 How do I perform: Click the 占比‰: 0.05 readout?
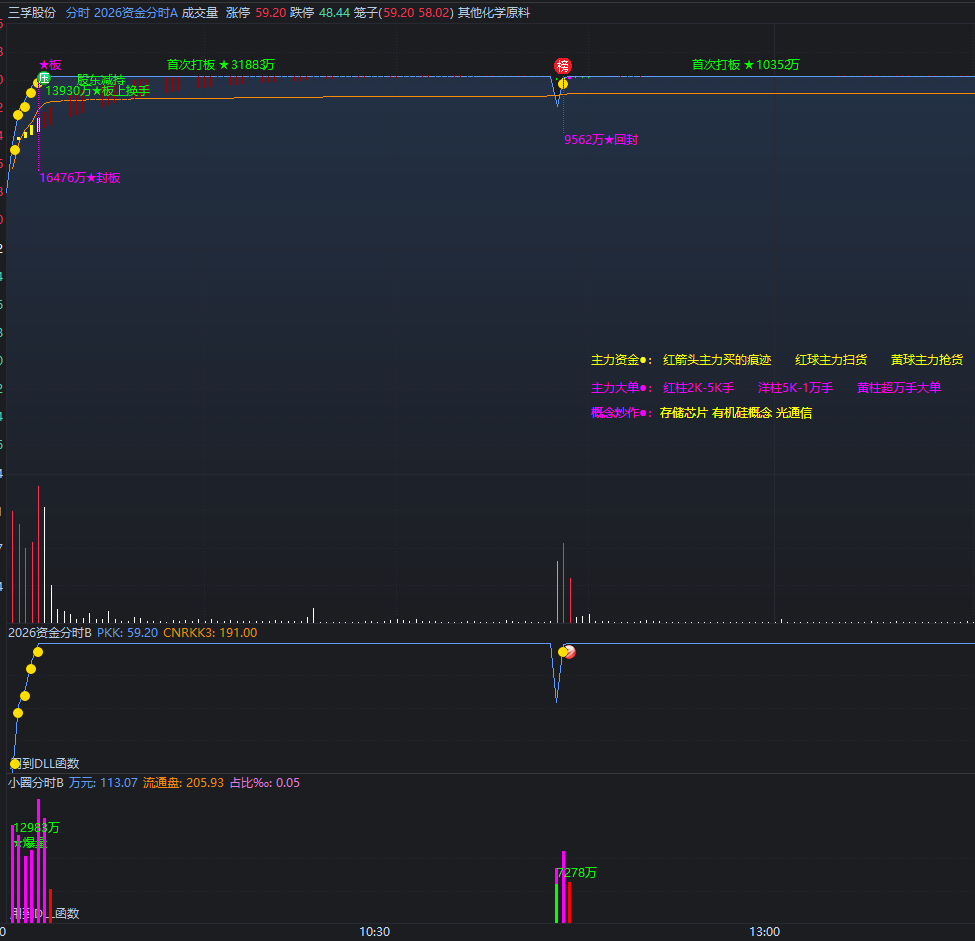coord(265,782)
